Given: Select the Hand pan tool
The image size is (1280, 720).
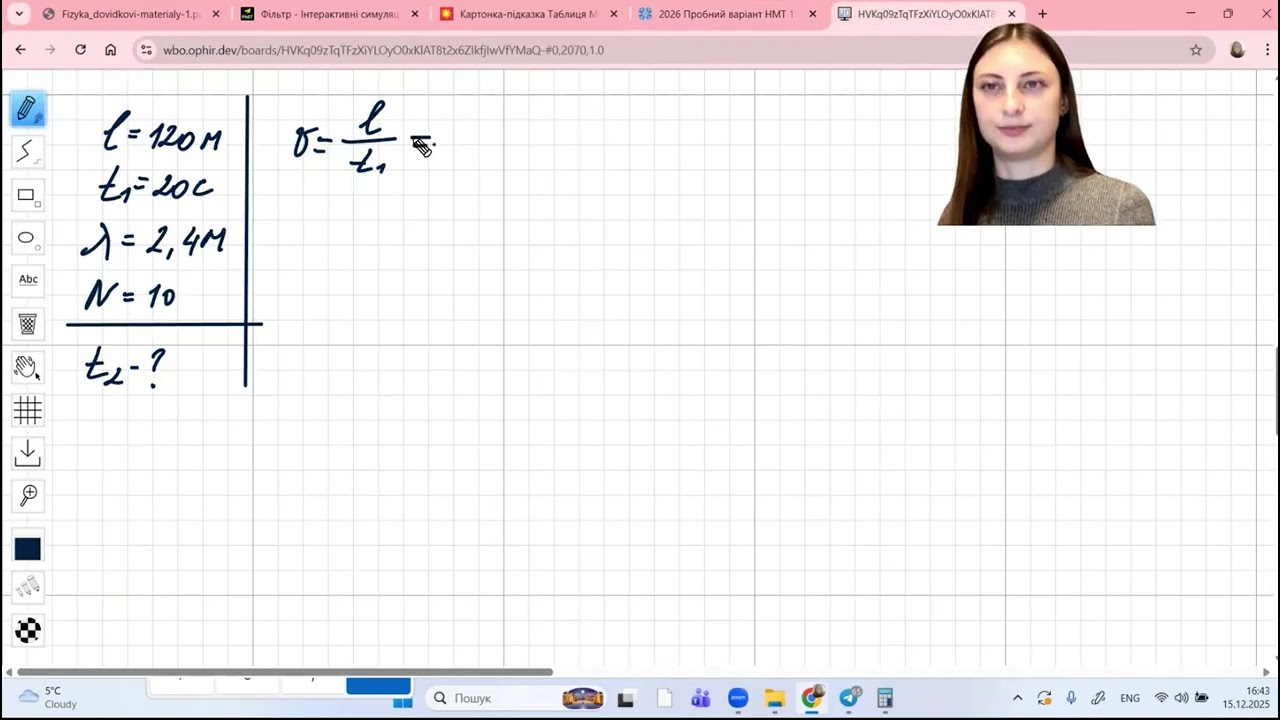Looking at the screenshot, I should pyautogui.click(x=28, y=367).
